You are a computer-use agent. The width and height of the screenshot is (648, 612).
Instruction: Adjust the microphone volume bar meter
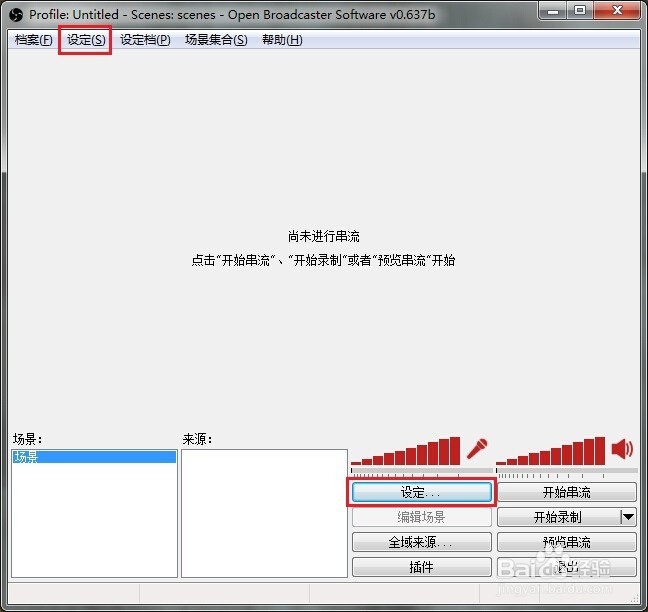[405, 451]
